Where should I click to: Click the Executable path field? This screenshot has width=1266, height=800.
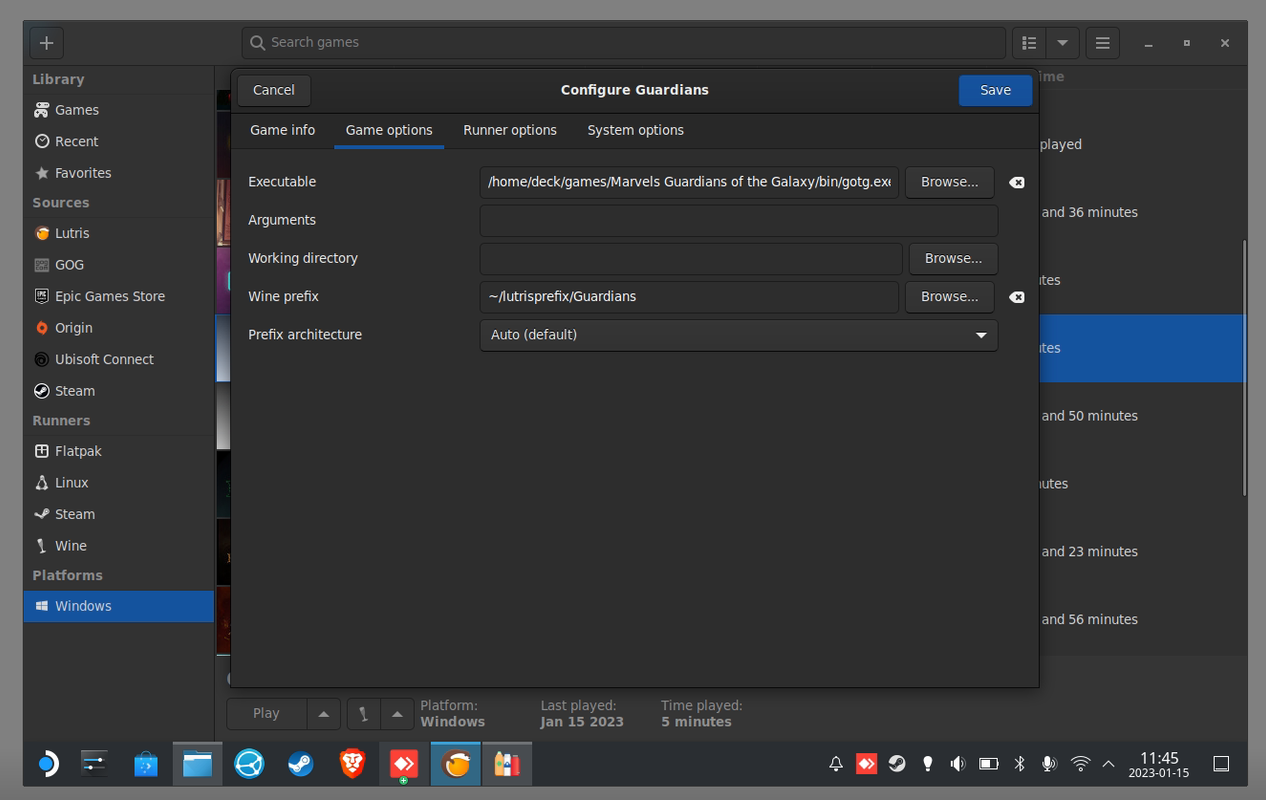(x=689, y=182)
